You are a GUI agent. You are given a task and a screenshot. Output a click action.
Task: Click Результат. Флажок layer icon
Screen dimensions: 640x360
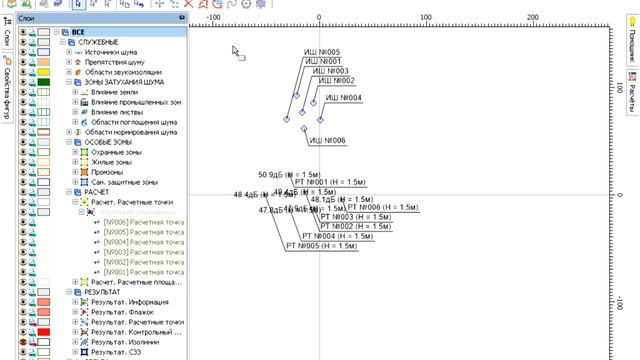(x=84, y=312)
